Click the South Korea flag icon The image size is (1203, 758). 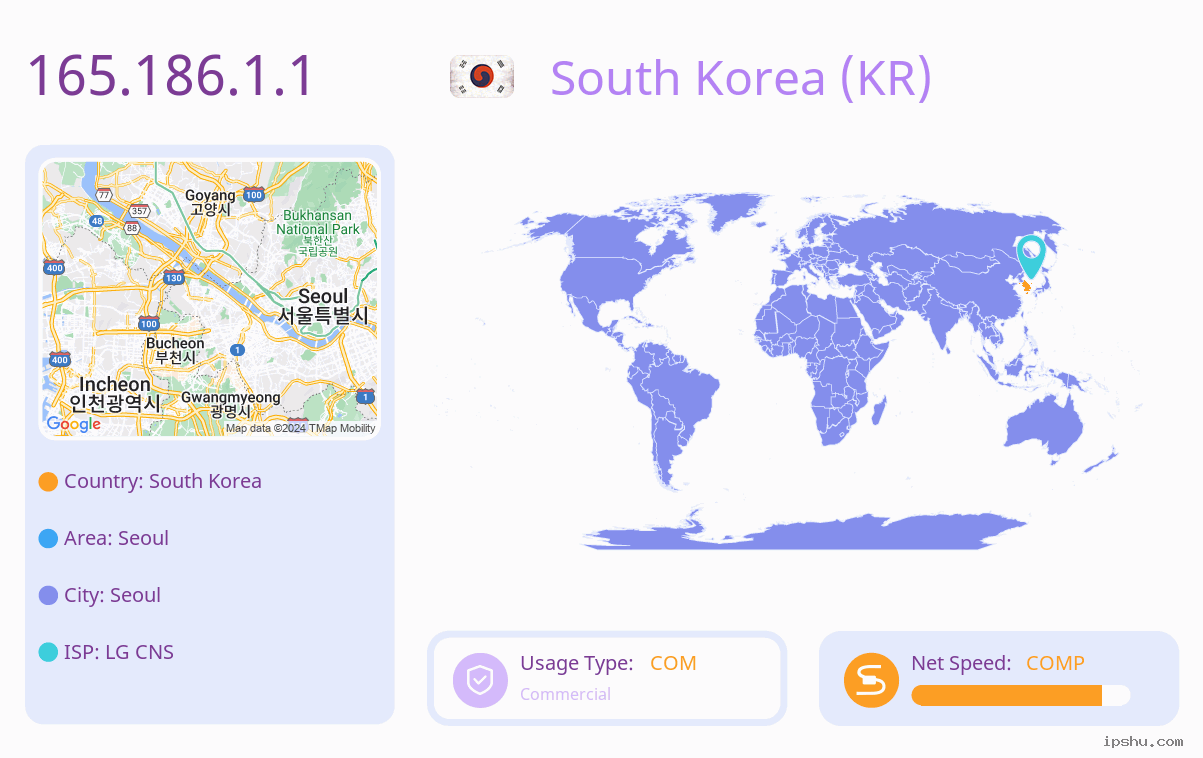pos(482,77)
